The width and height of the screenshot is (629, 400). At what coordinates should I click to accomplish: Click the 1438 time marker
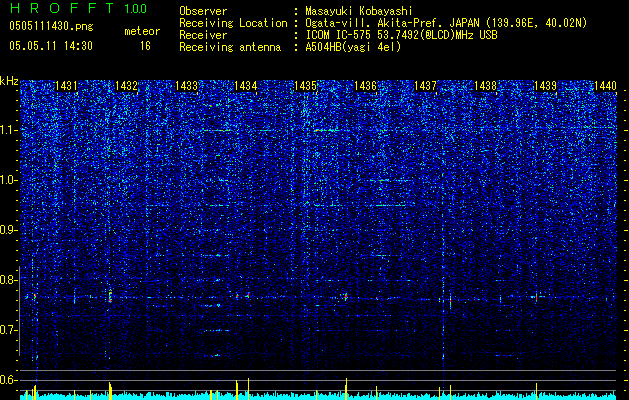tap(485, 86)
